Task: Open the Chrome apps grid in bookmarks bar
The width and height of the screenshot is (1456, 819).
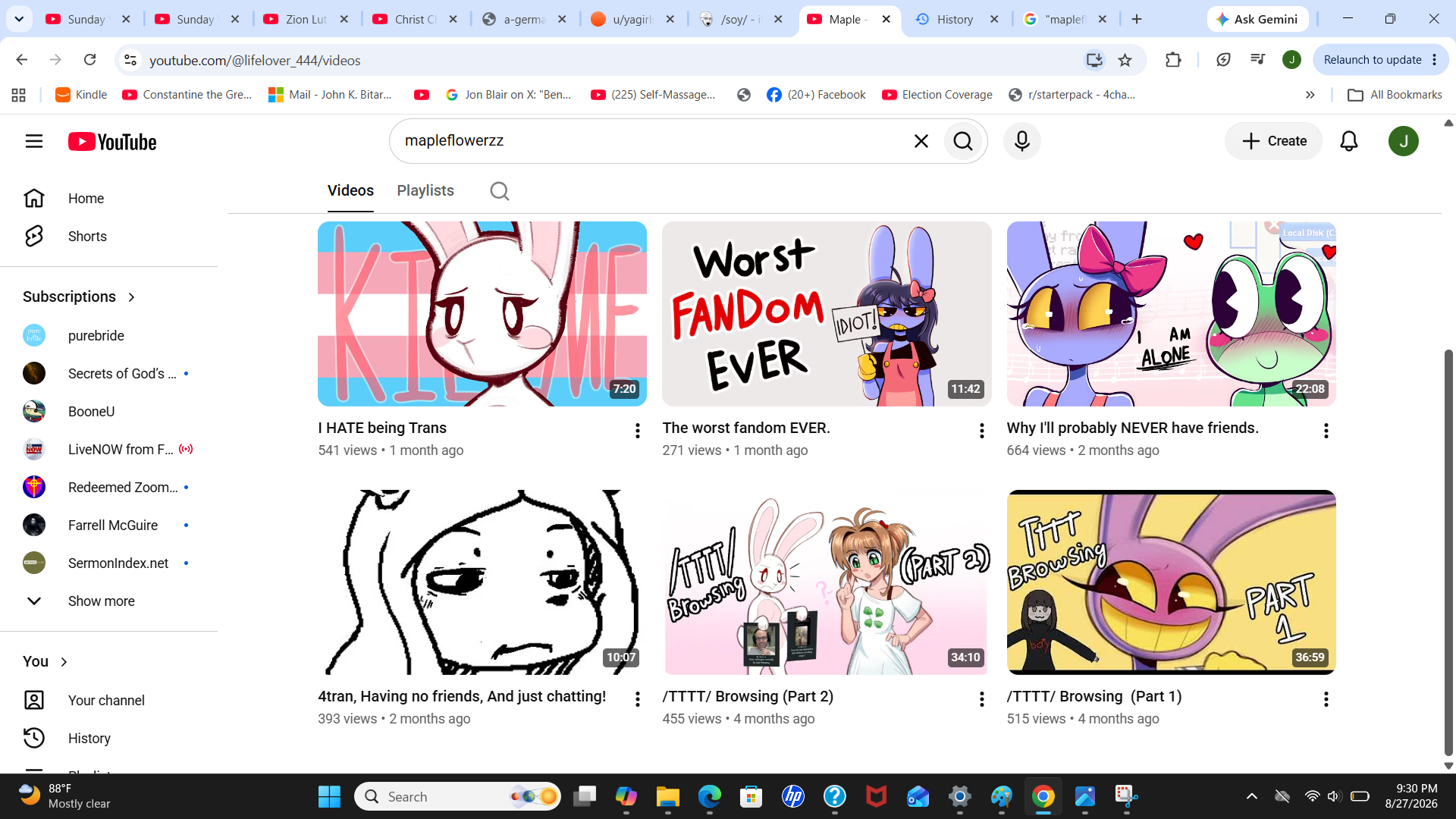Action: coord(19,95)
